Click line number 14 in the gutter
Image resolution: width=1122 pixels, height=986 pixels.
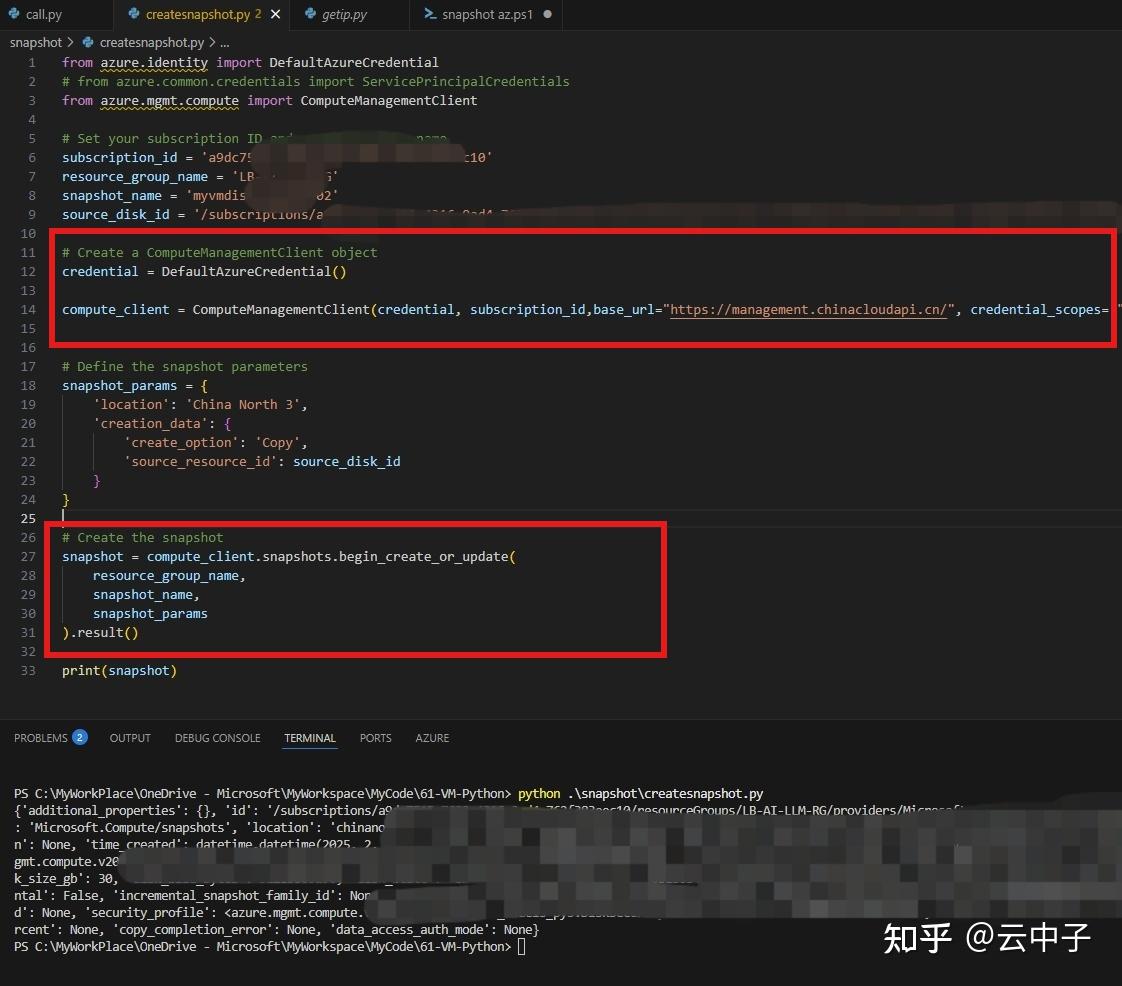click(28, 310)
